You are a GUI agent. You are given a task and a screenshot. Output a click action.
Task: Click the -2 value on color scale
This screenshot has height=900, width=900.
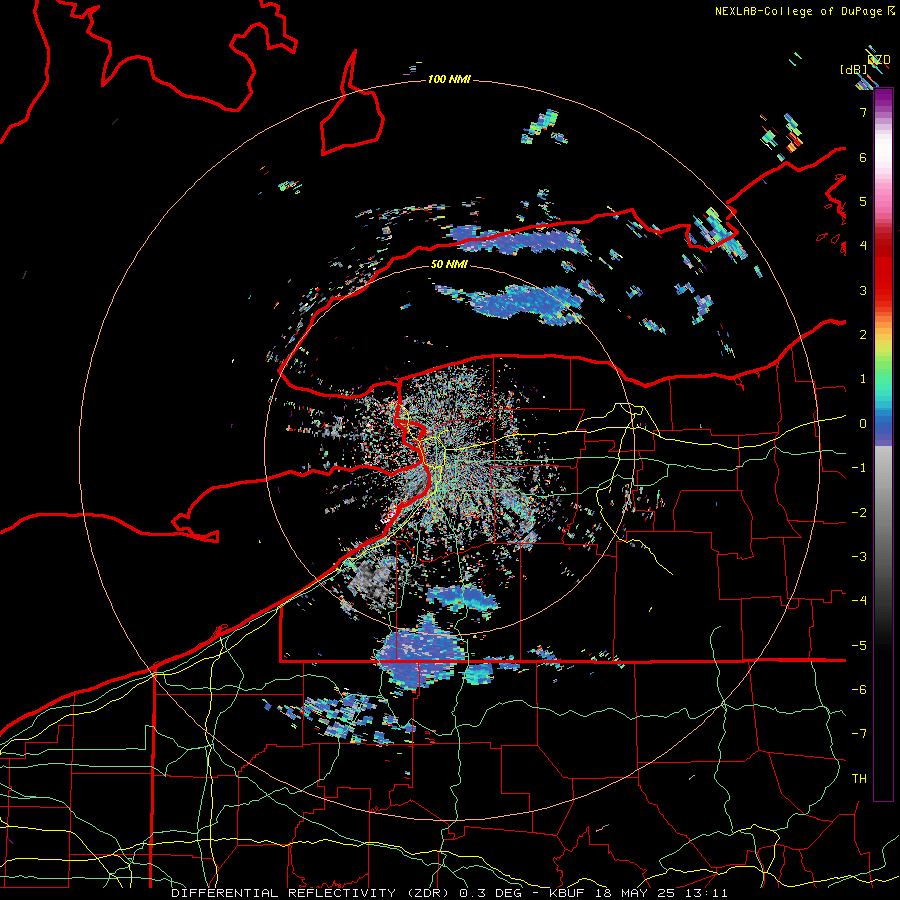coord(859,513)
